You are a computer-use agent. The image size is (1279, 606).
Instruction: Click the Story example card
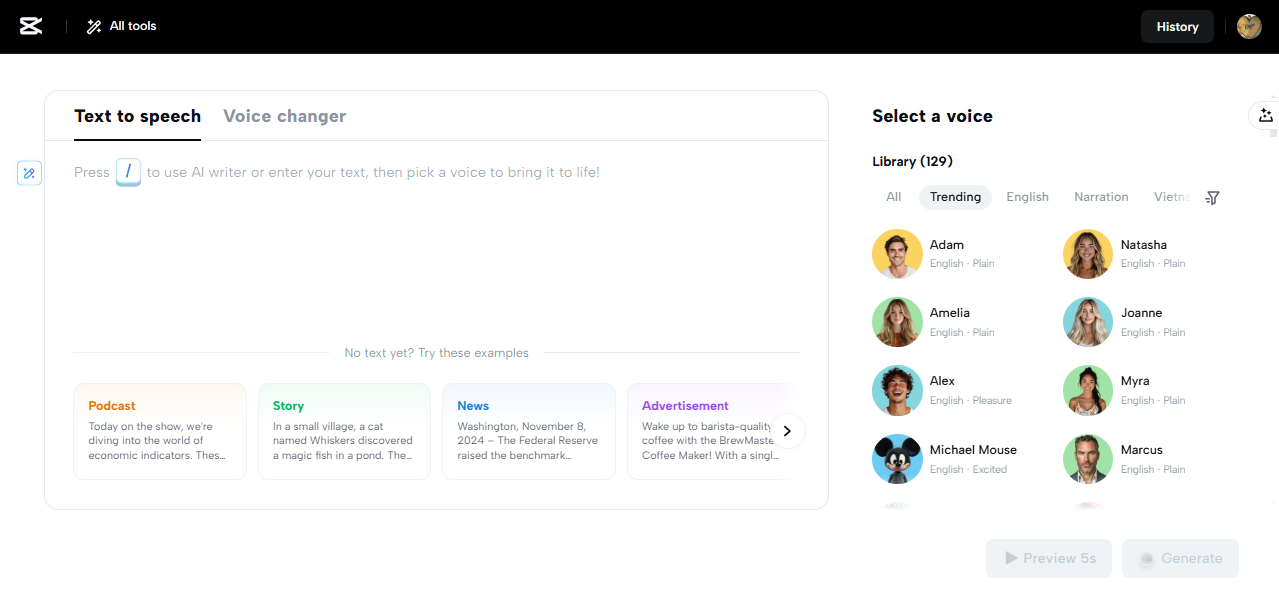coord(344,430)
